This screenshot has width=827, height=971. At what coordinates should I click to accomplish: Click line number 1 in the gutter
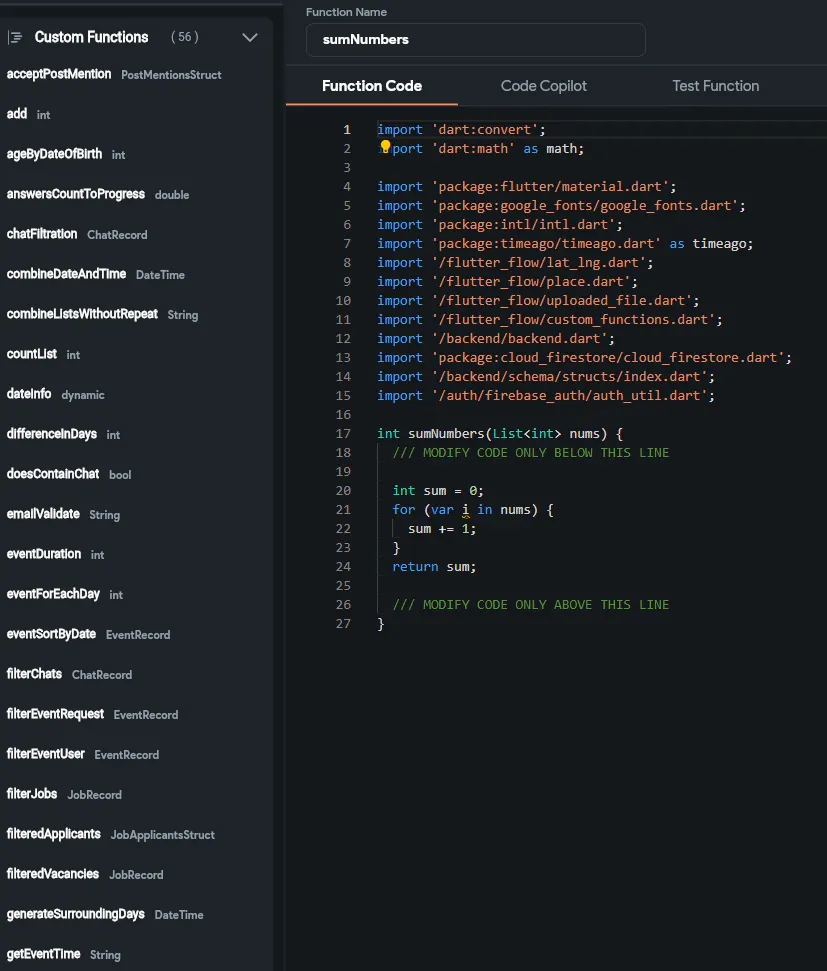pos(347,129)
